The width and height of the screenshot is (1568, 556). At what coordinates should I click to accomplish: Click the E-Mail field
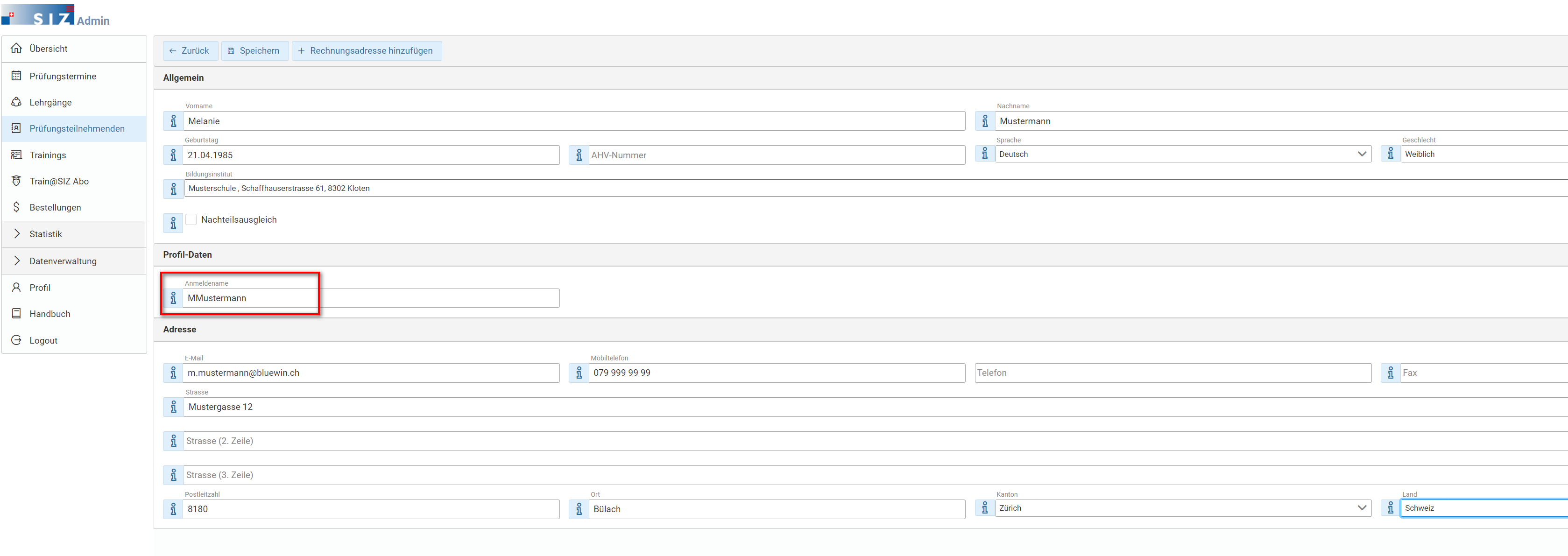[x=371, y=373]
